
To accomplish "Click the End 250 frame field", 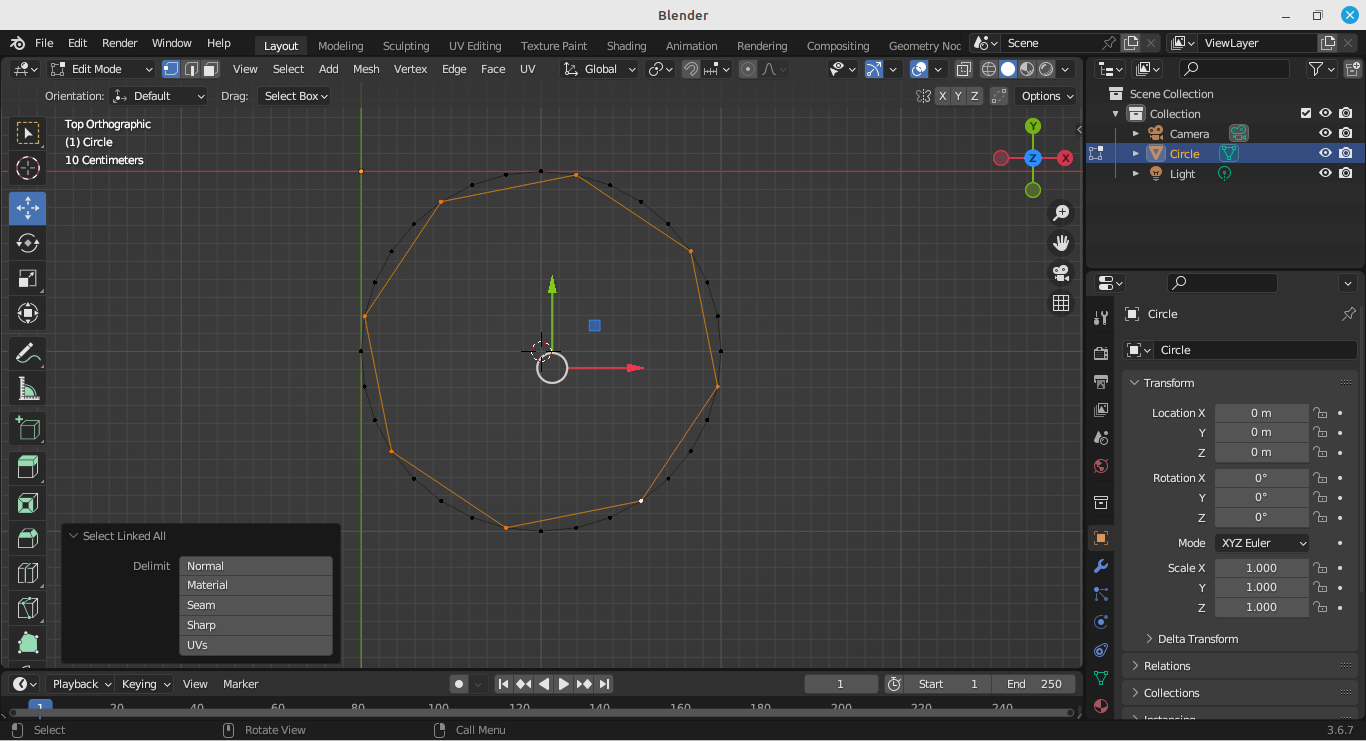I will tap(1034, 684).
